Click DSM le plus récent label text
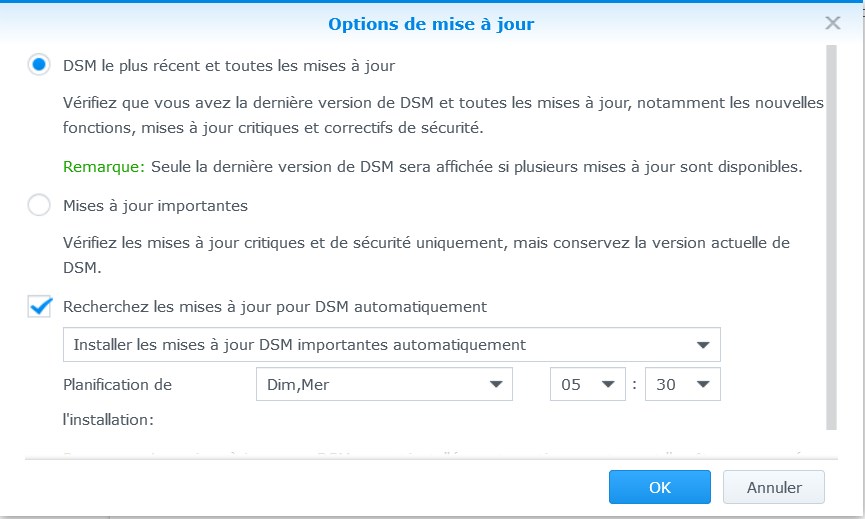Screen dimensions: 865x519 click(229, 66)
